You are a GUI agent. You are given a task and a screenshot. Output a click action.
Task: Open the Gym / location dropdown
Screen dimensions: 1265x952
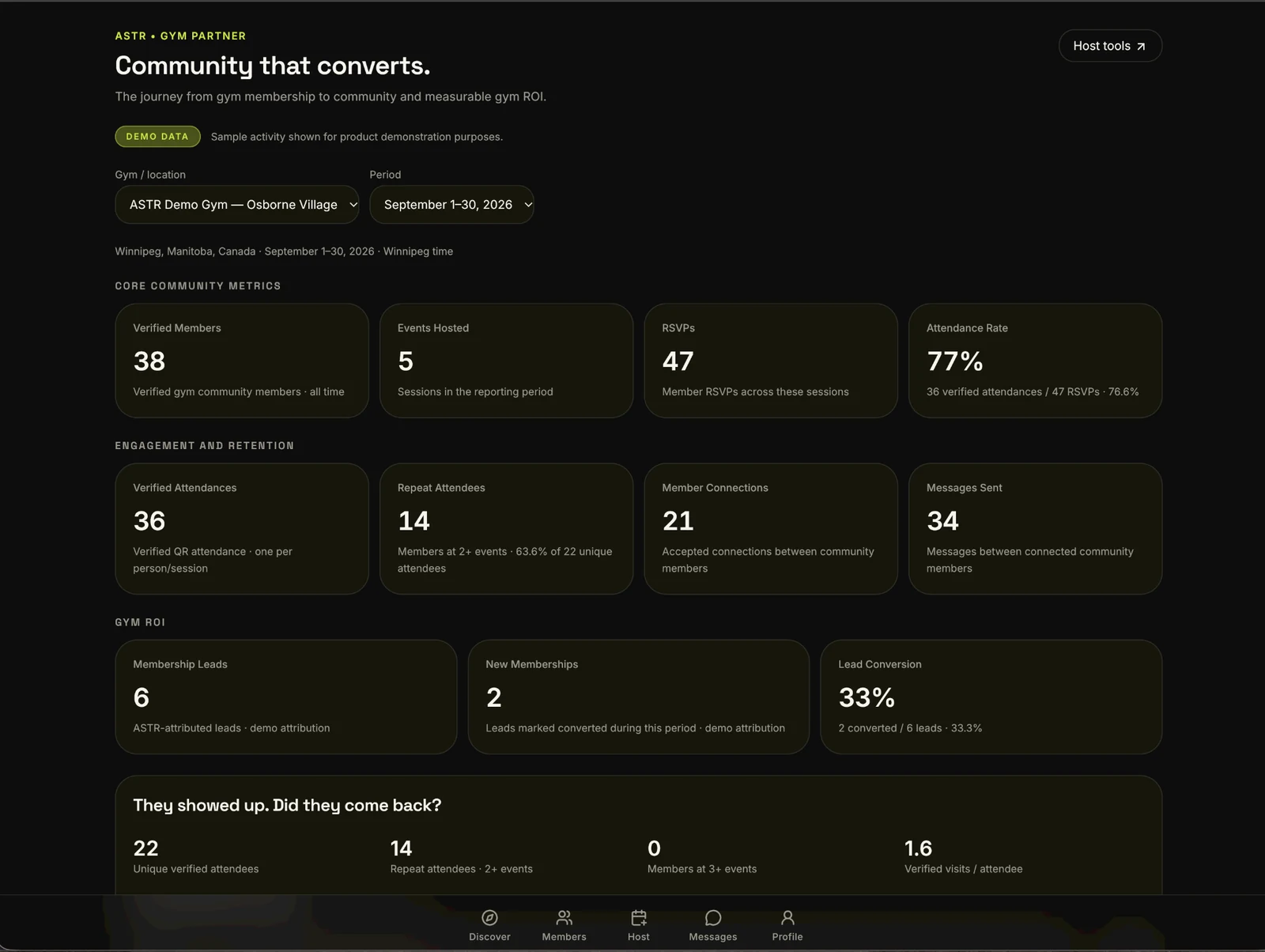(237, 205)
